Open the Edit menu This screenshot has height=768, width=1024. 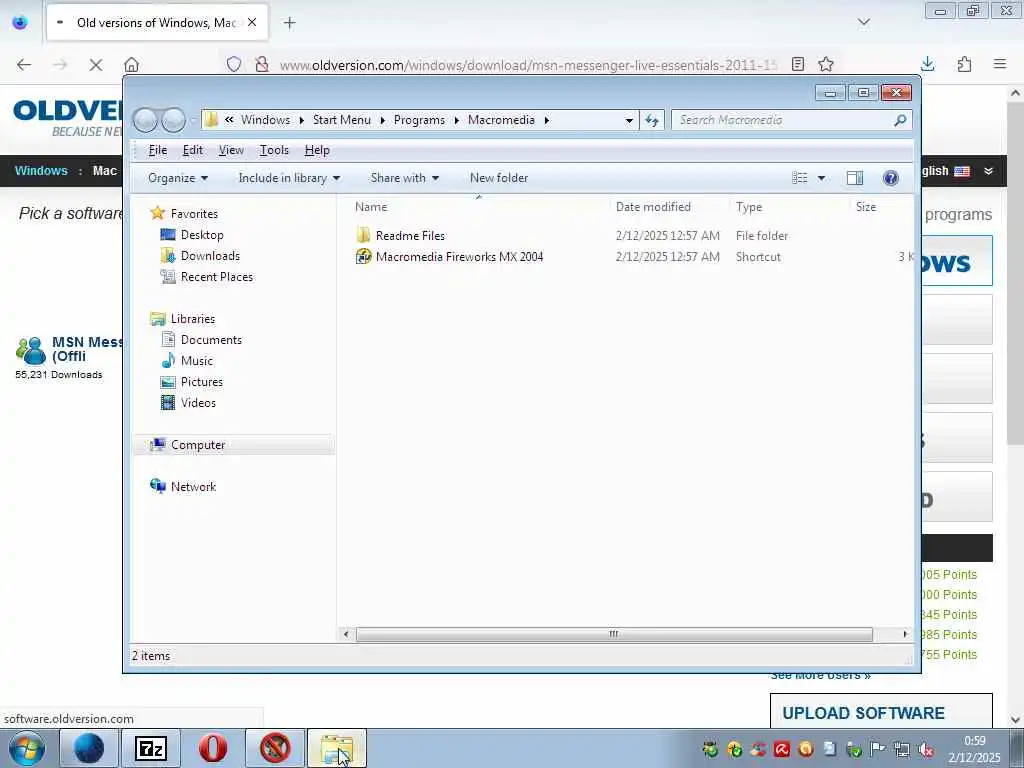pyautogui.click(x=193, y=150)
